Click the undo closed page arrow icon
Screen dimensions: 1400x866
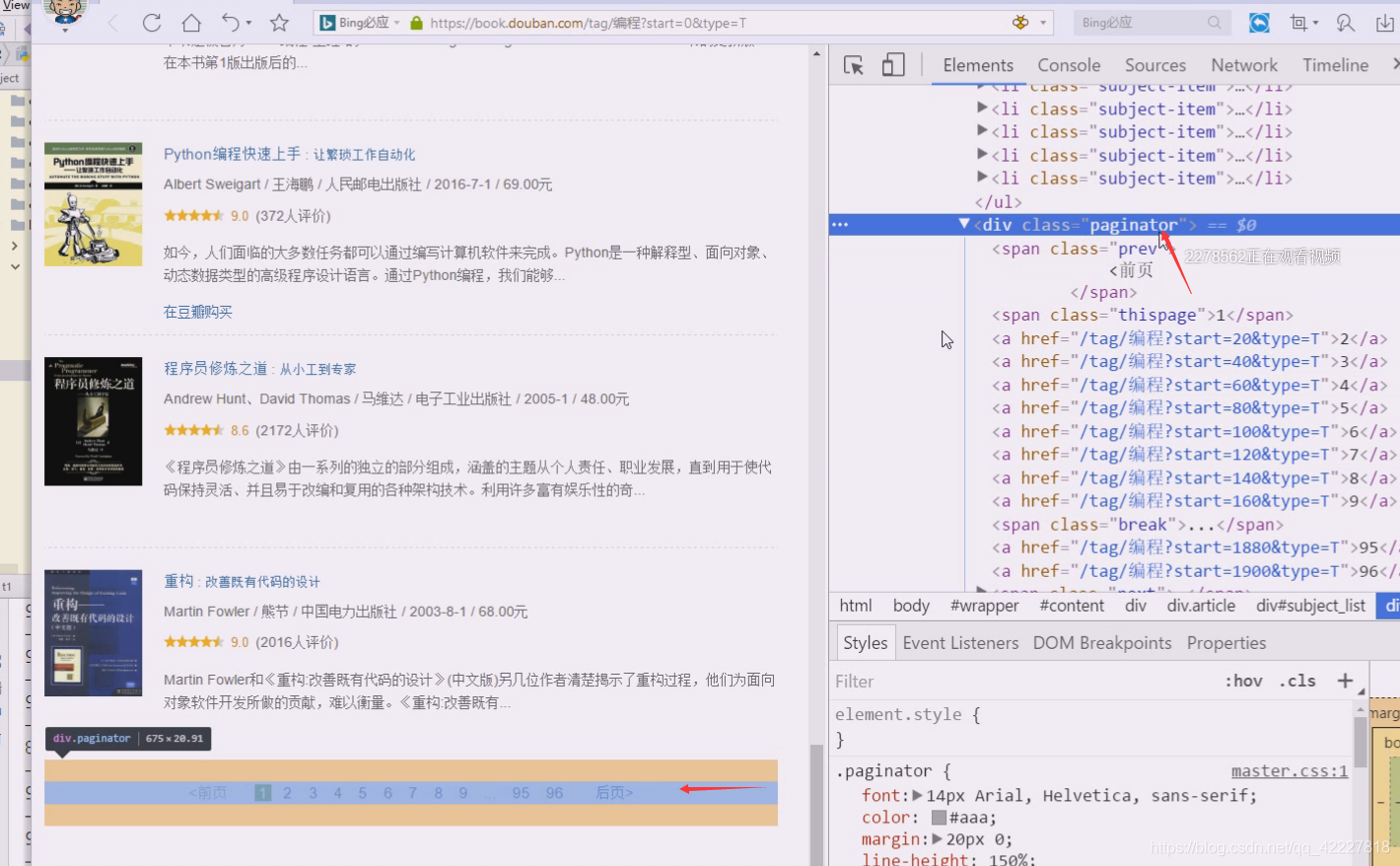click(231, 22)
